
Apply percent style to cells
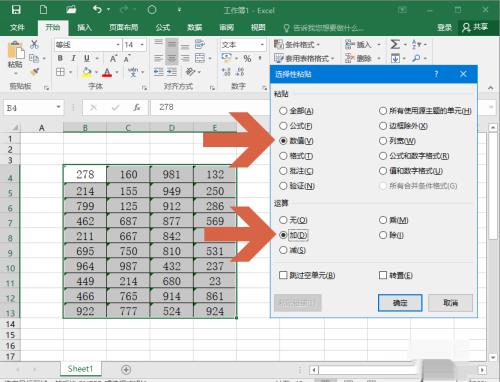coord(247,59)
